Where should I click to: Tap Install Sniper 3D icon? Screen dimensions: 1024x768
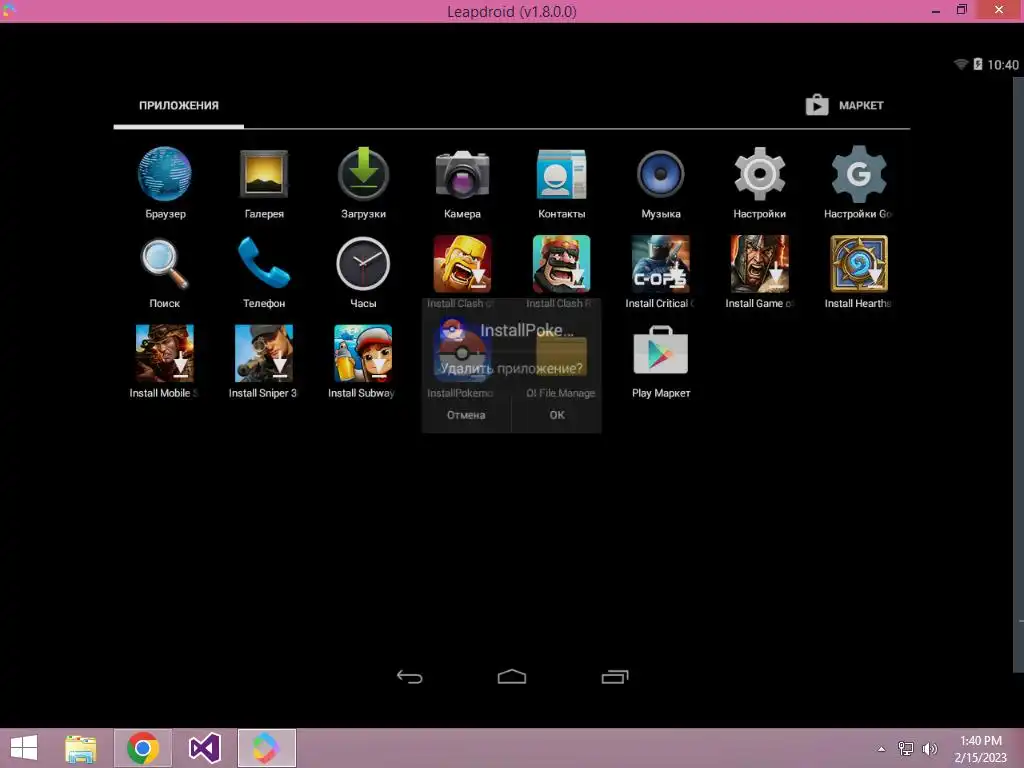pos(264,353)
